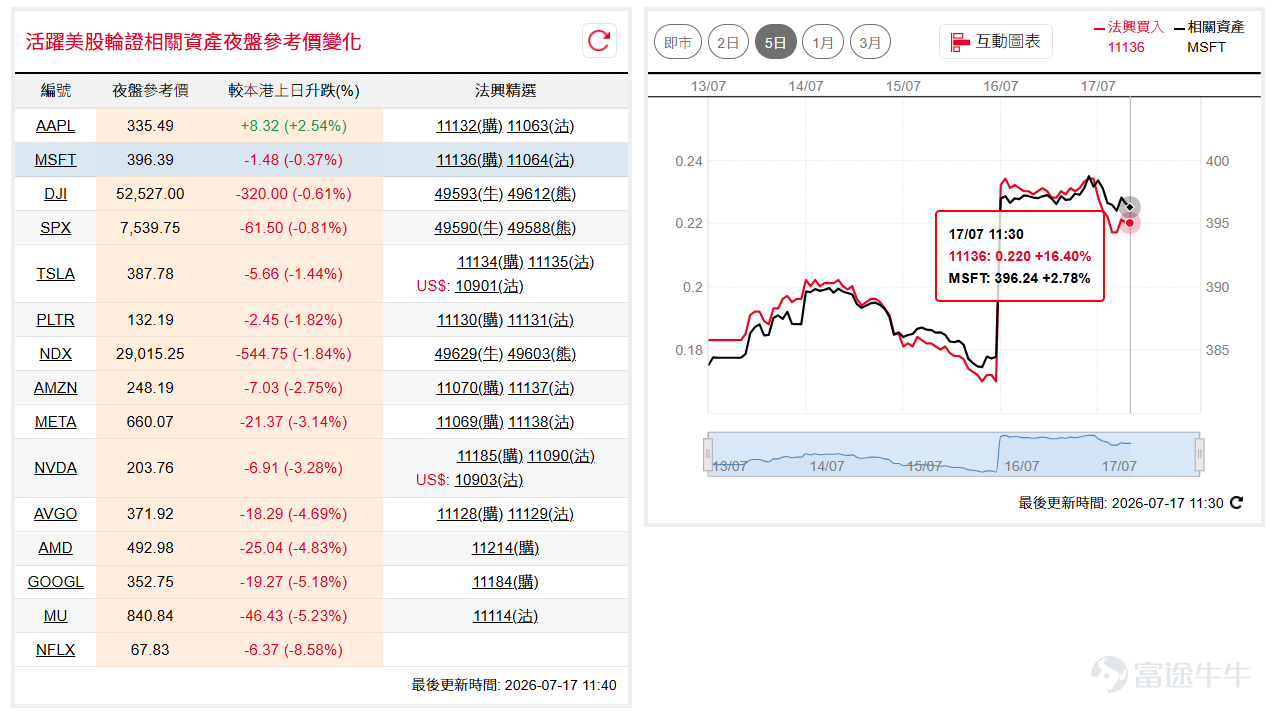1271x711 pixels.
Task: Open the NFLX symbol link
Action: [x=56, y=650]
